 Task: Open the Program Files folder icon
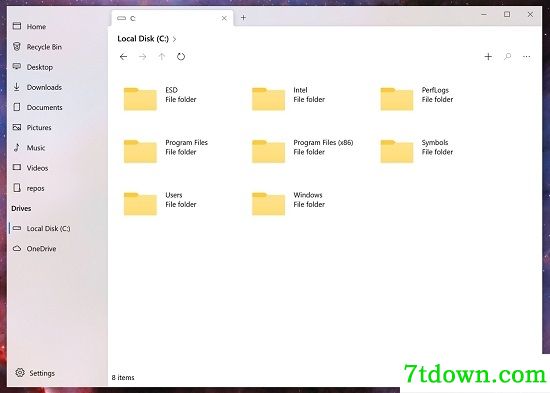pyautogui.click(x=140, y=151)
